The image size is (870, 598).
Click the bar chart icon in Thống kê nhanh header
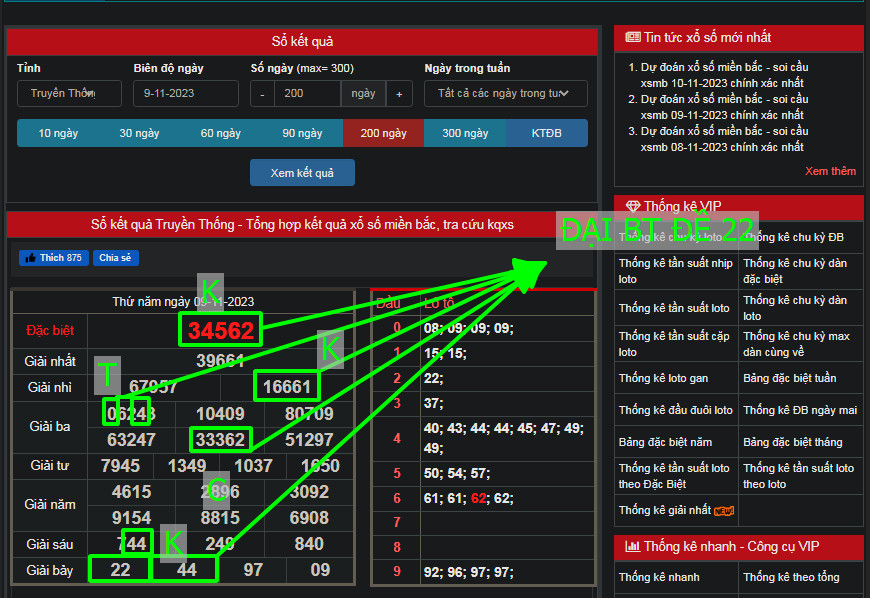click(632, 546)
